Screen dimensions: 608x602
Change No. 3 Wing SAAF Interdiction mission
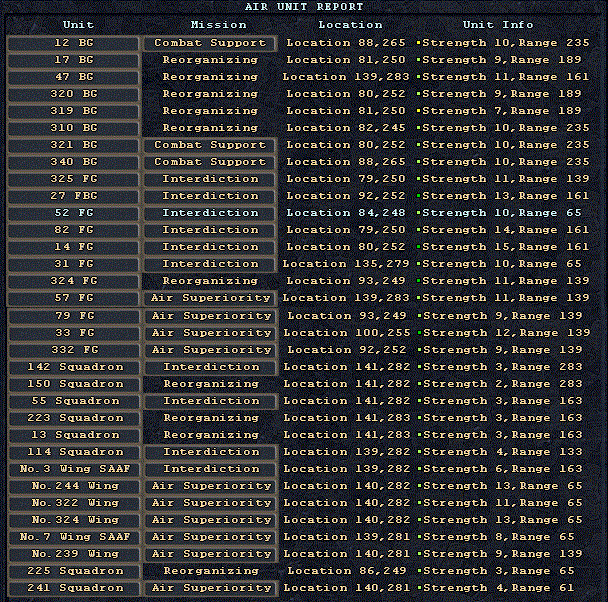pos(211,470)
